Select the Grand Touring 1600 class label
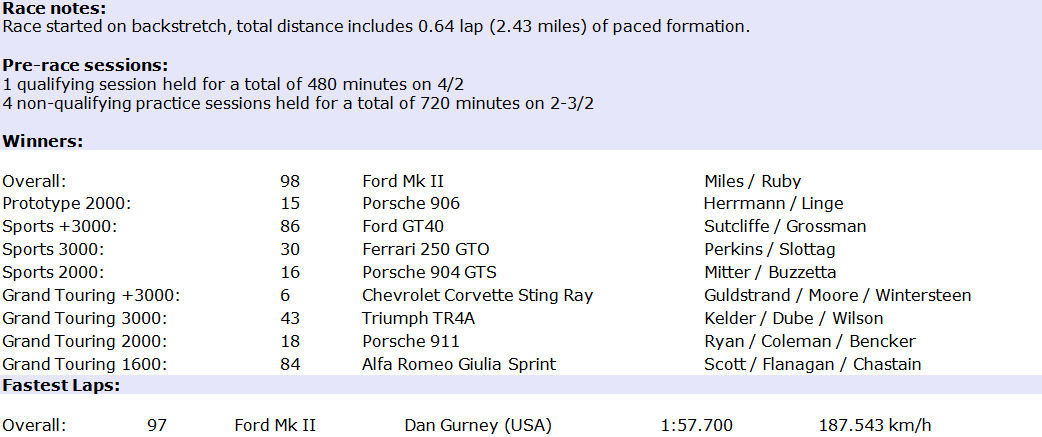Screen dimensions: 1042x437 tap(84, 365)
